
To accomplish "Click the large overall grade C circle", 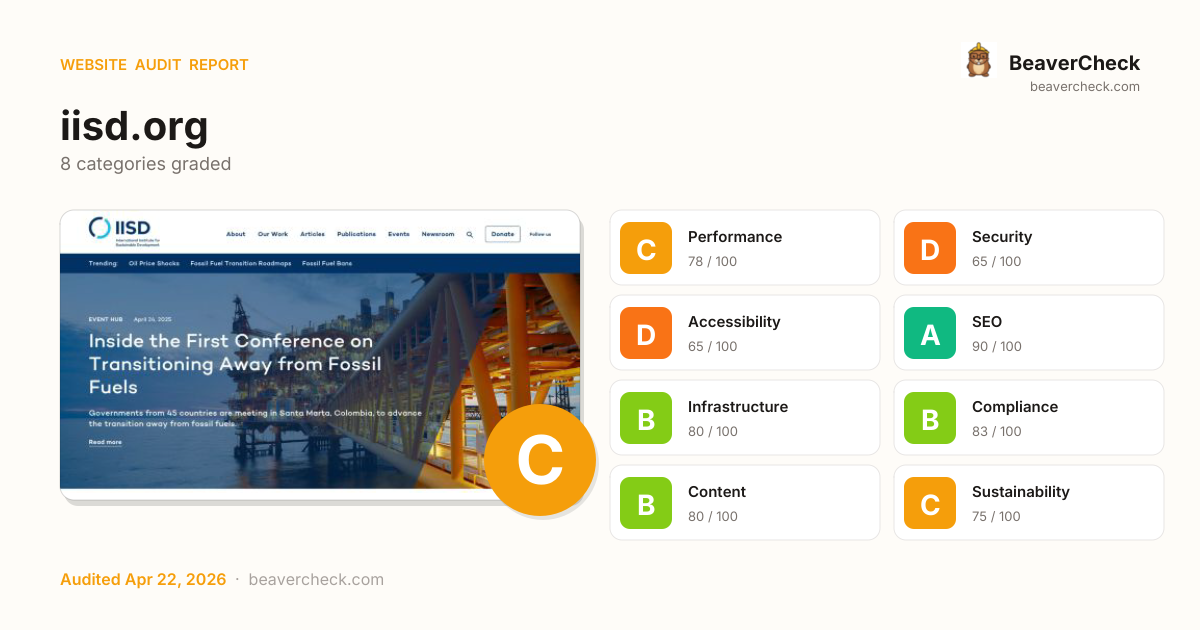I will click(x=540, y=461).
